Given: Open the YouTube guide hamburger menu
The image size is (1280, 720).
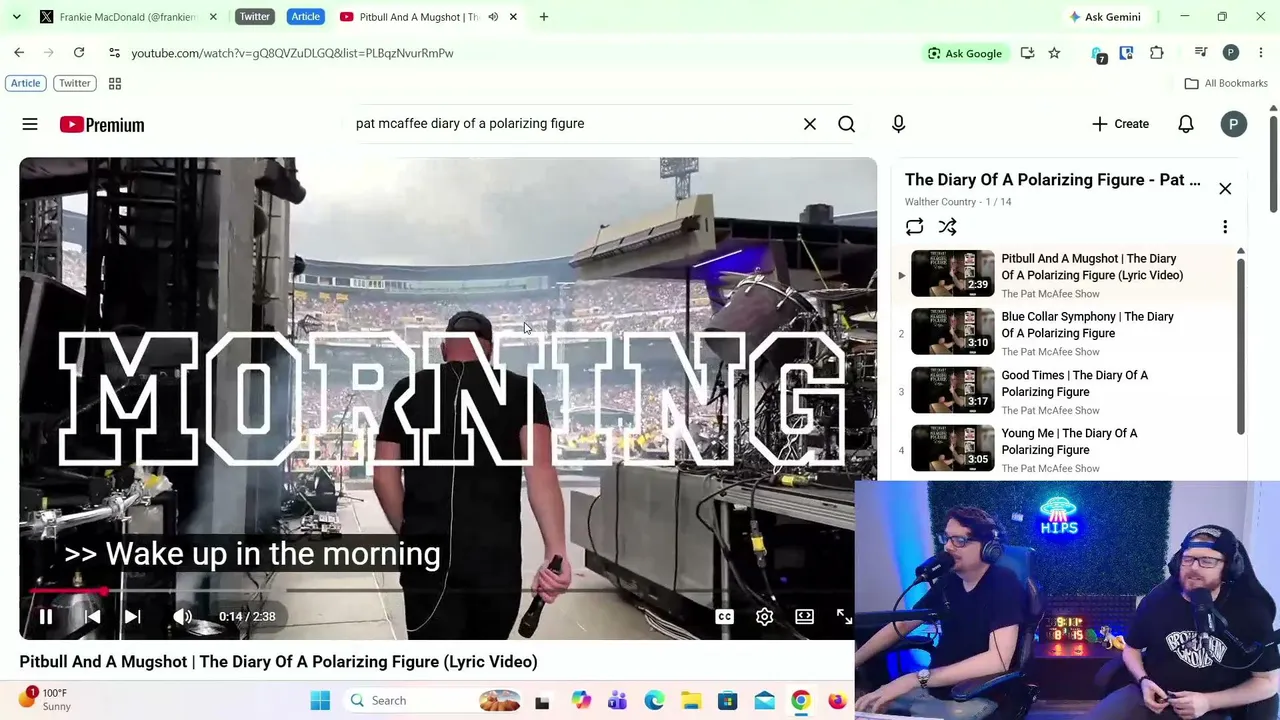Looking at the screenshot, I should click(30, 124).
